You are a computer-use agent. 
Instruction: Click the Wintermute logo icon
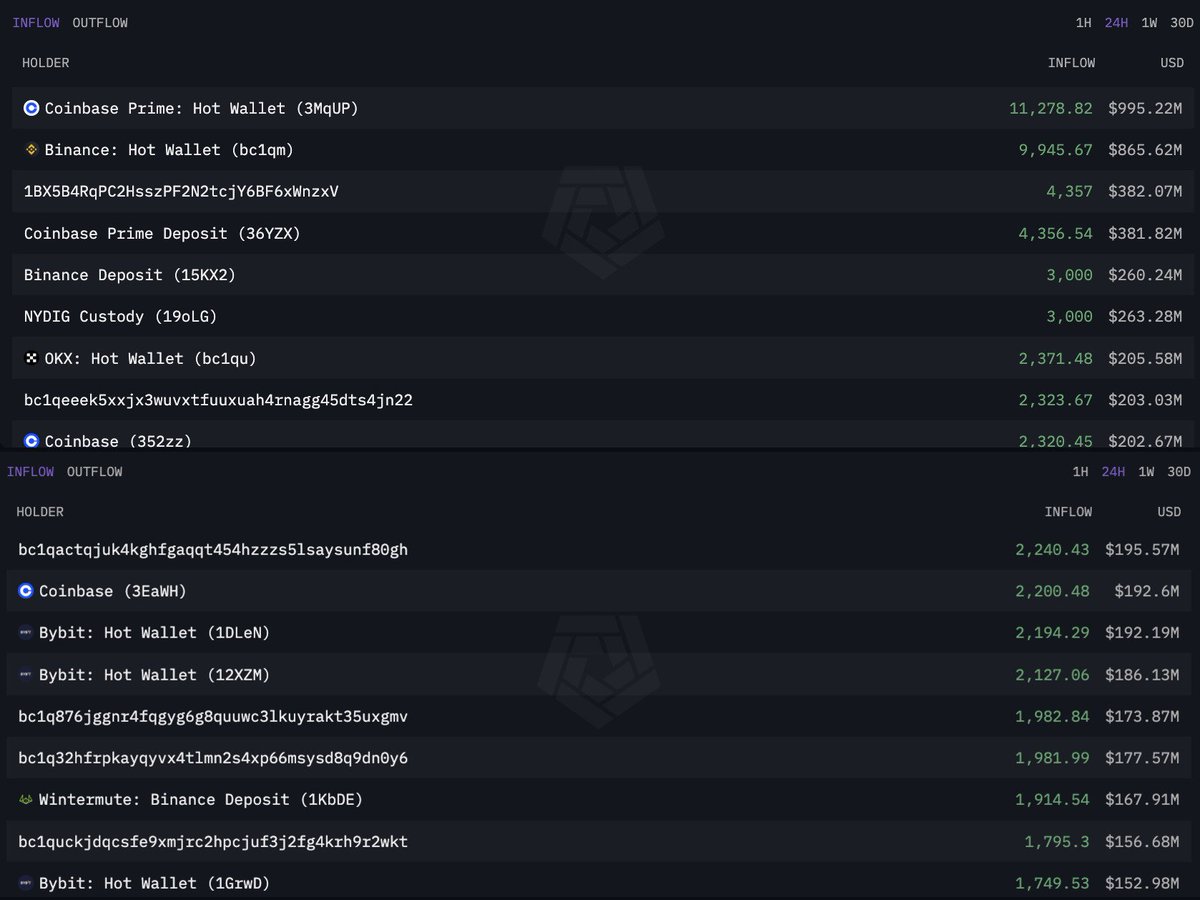26,800
